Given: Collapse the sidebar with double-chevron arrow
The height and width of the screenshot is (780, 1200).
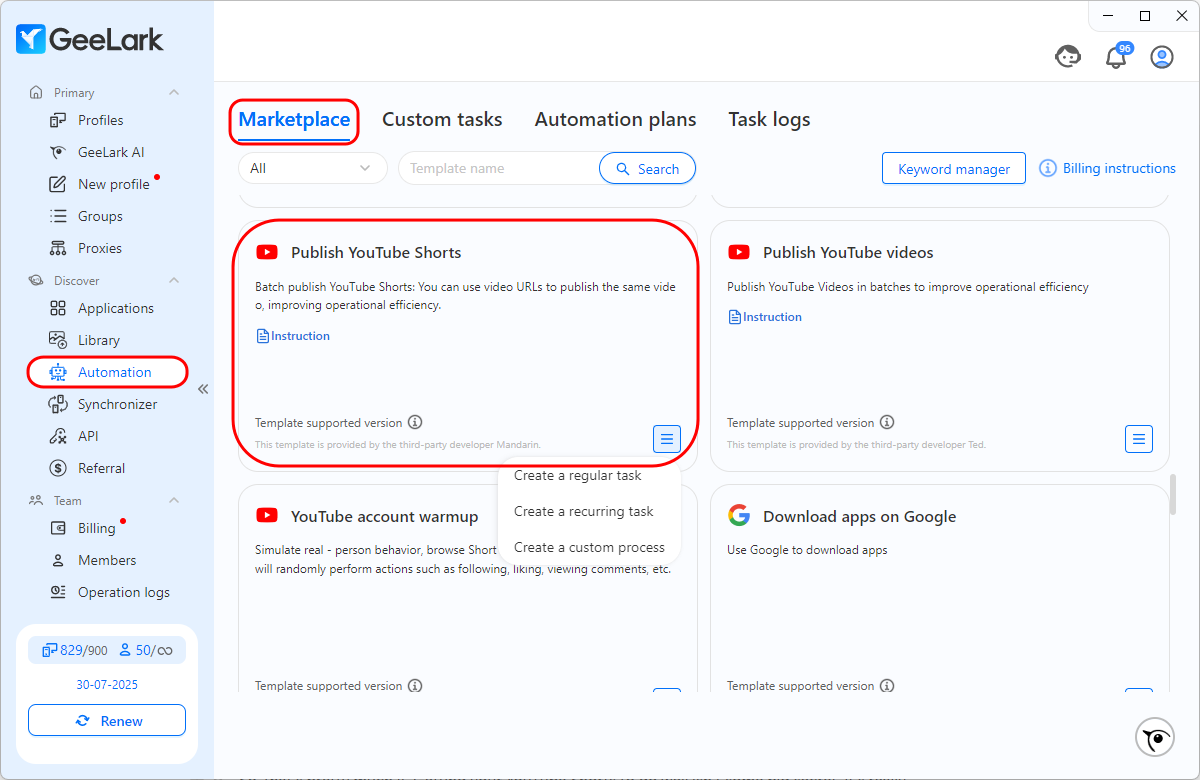Looking at the screenshot, I should point(203,389).
